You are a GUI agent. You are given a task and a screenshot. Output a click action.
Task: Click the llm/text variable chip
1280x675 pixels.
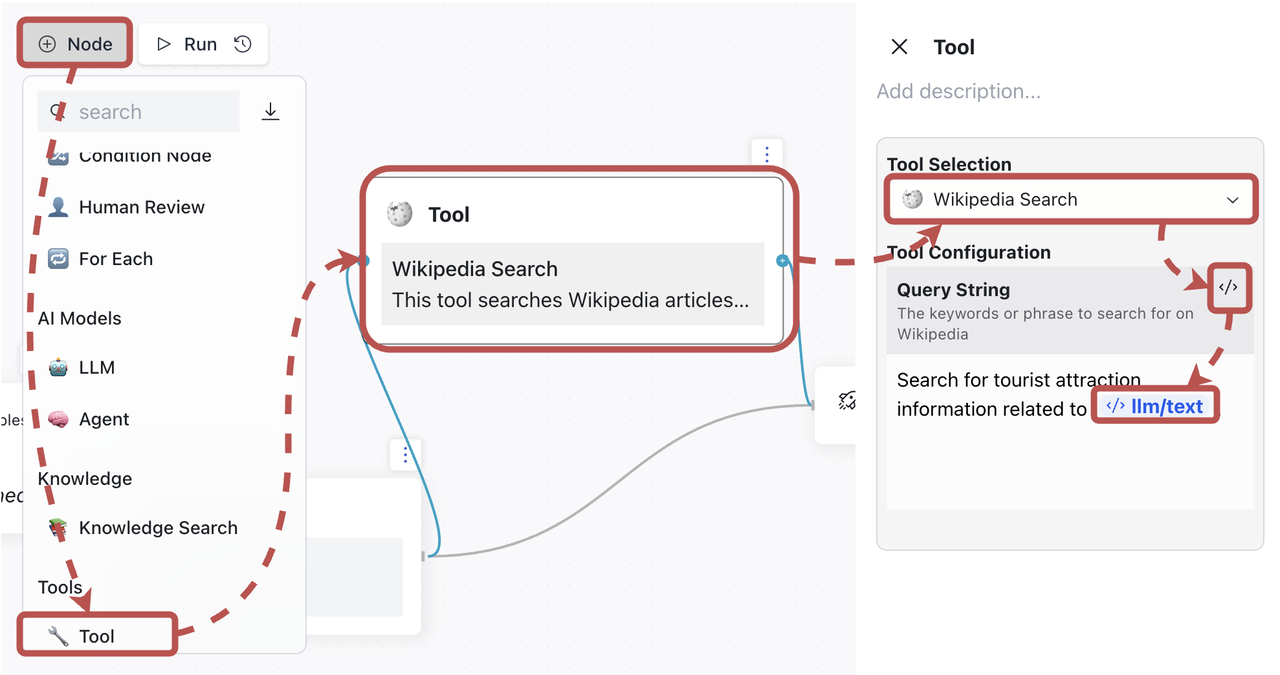[1155, 407]
